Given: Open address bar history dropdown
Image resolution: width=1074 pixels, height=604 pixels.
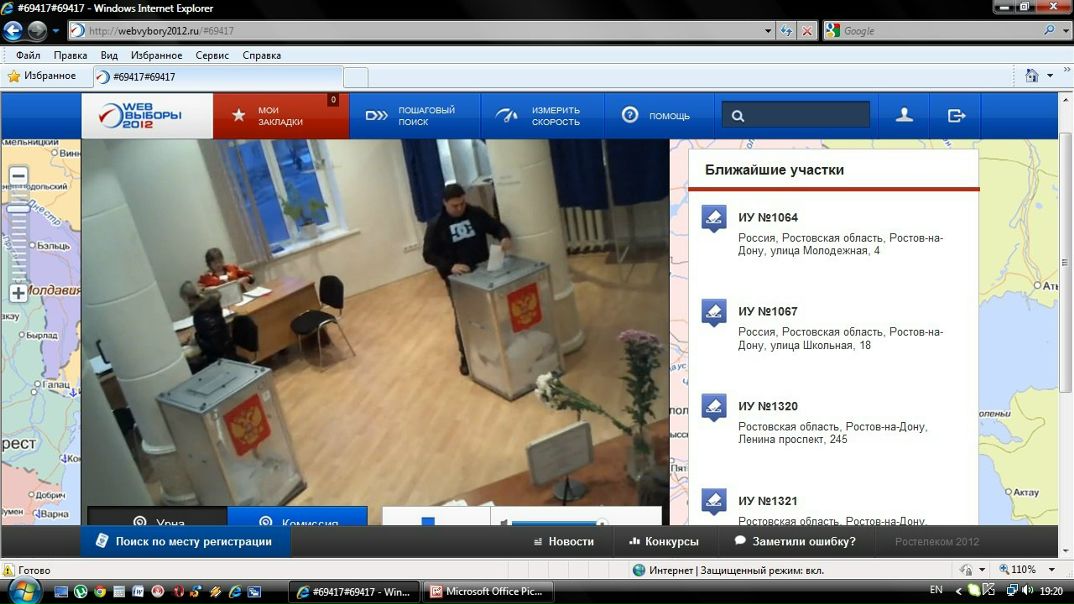Looking at the screenshot, I should pos(768,31).
